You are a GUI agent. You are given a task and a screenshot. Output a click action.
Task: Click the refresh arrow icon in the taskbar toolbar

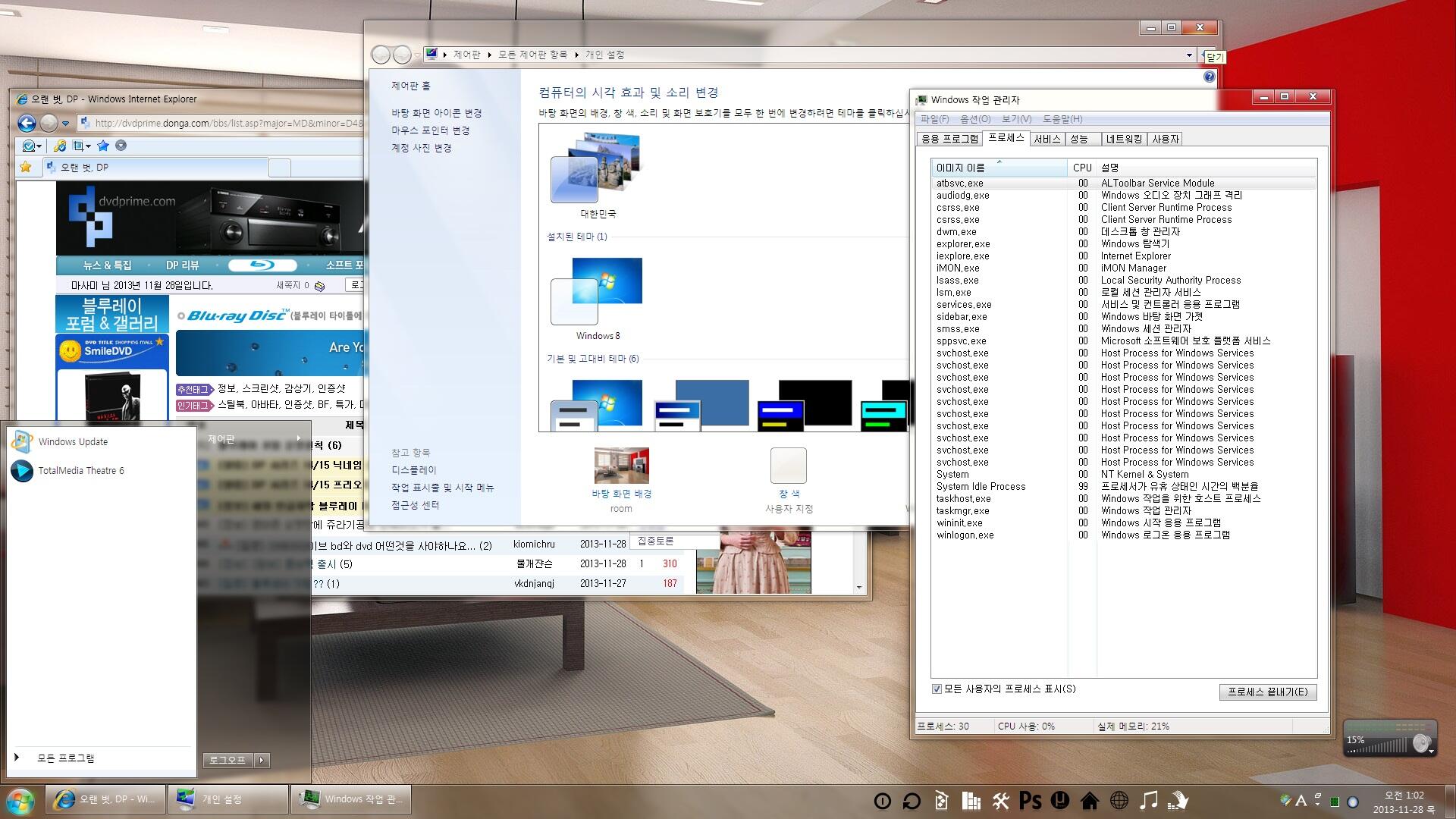pos(912,800)
